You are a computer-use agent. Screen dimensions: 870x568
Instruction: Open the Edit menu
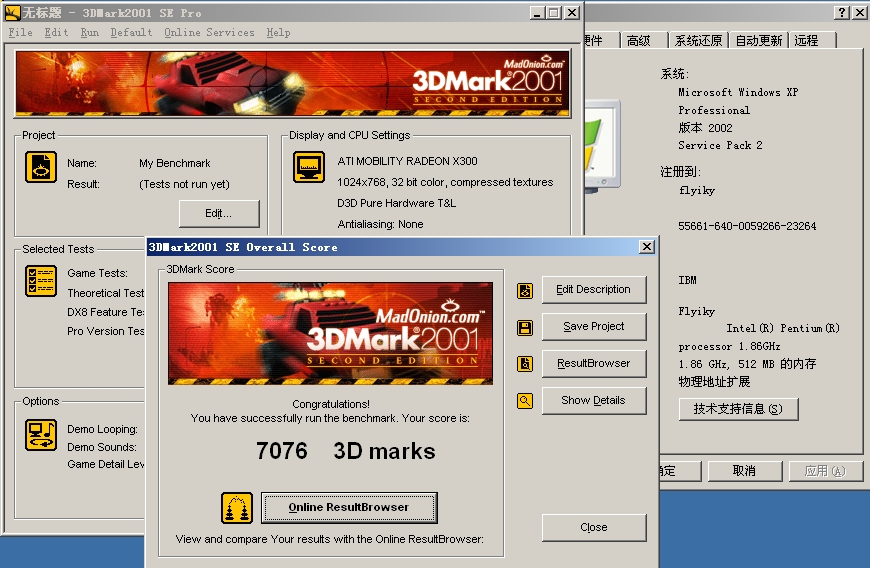pyautogui.click(x=56, y=32)
